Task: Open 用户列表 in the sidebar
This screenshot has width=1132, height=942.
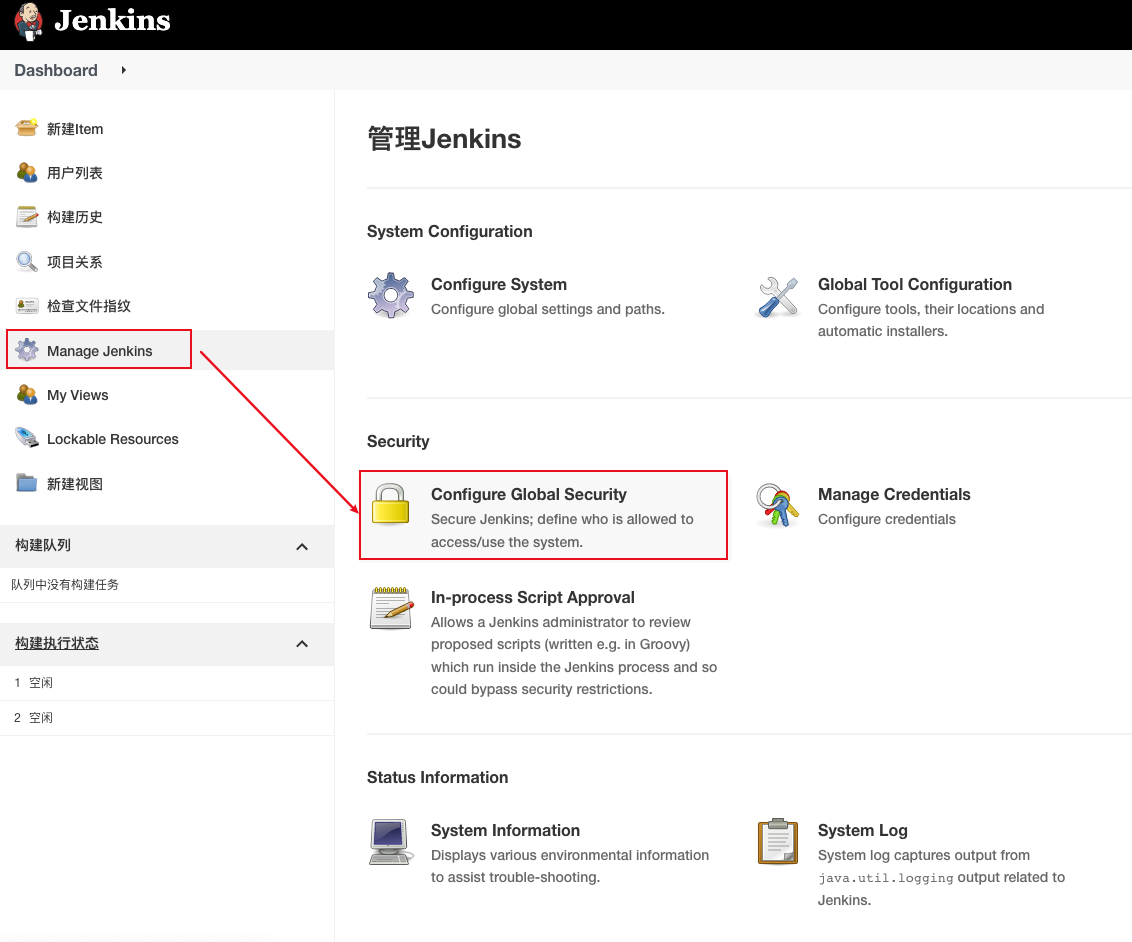Action: pos(74,173)
